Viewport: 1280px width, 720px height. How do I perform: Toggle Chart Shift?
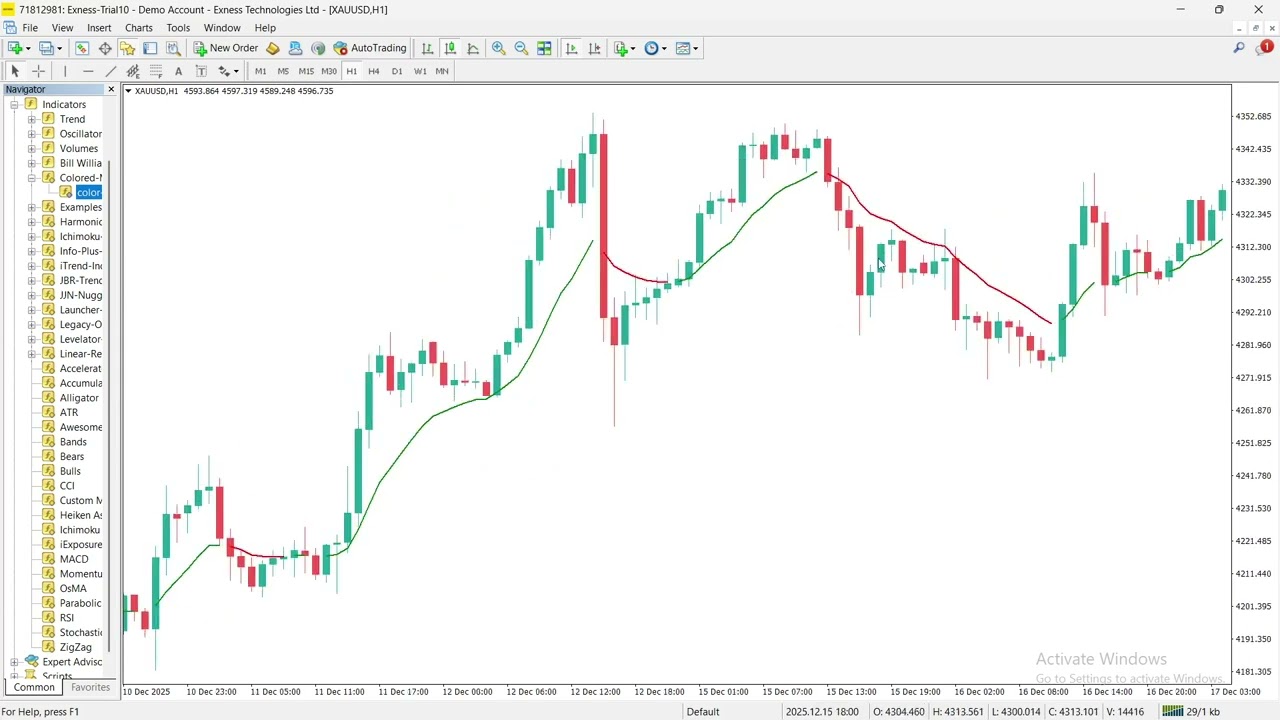pos(595,48)
